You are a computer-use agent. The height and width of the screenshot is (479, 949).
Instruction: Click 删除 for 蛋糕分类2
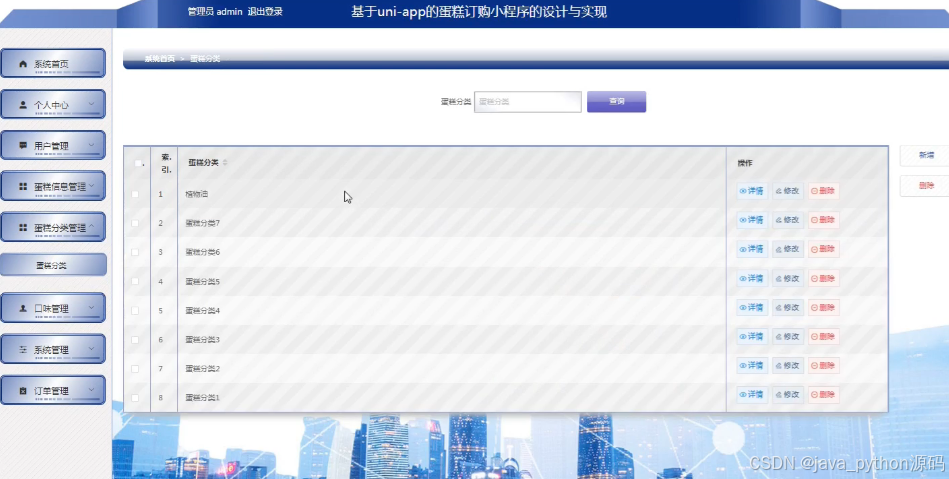[824, 366]
